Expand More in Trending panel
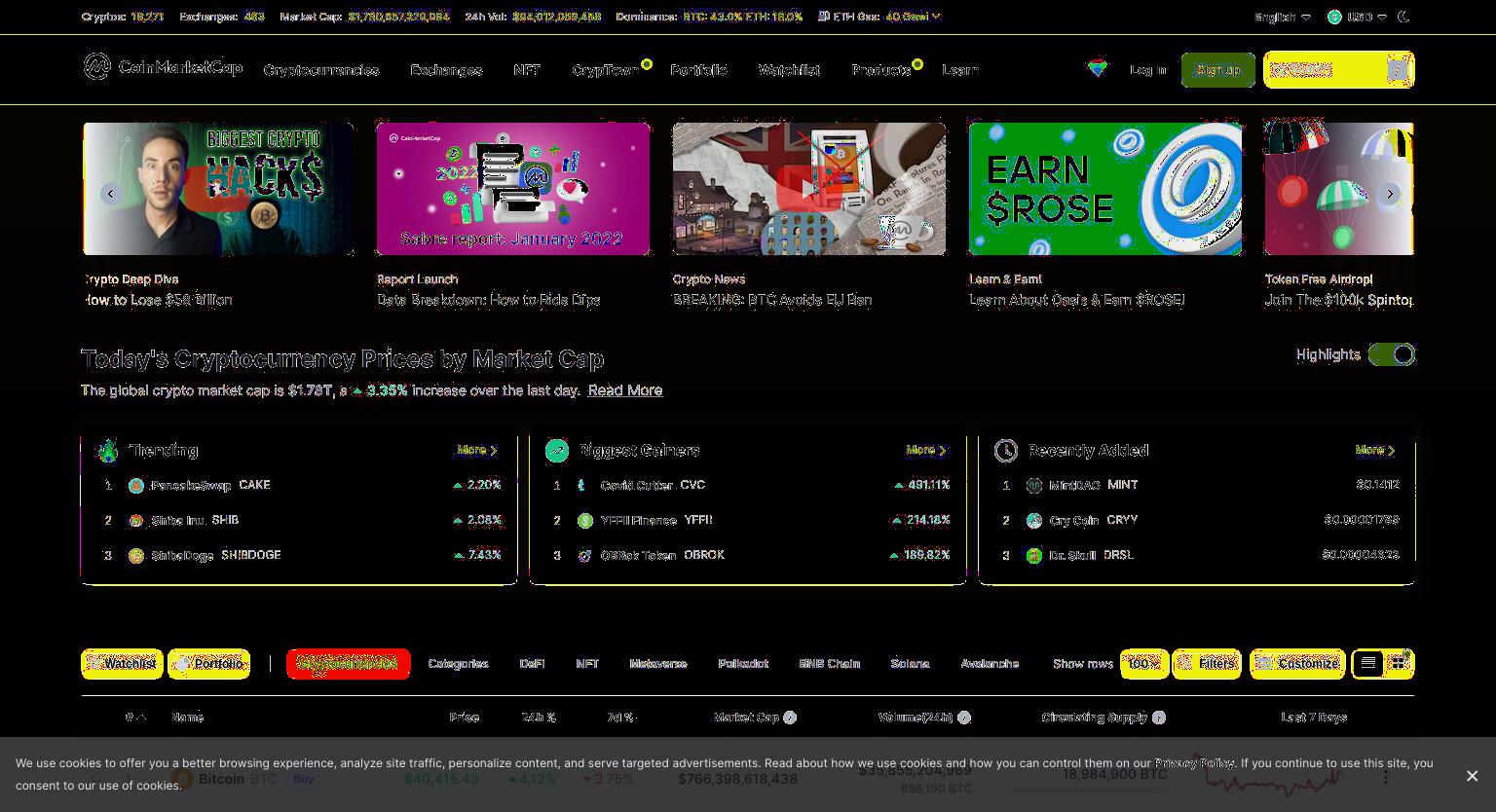The width and height of the screenshot is (1496, 812). pos(477,450)
